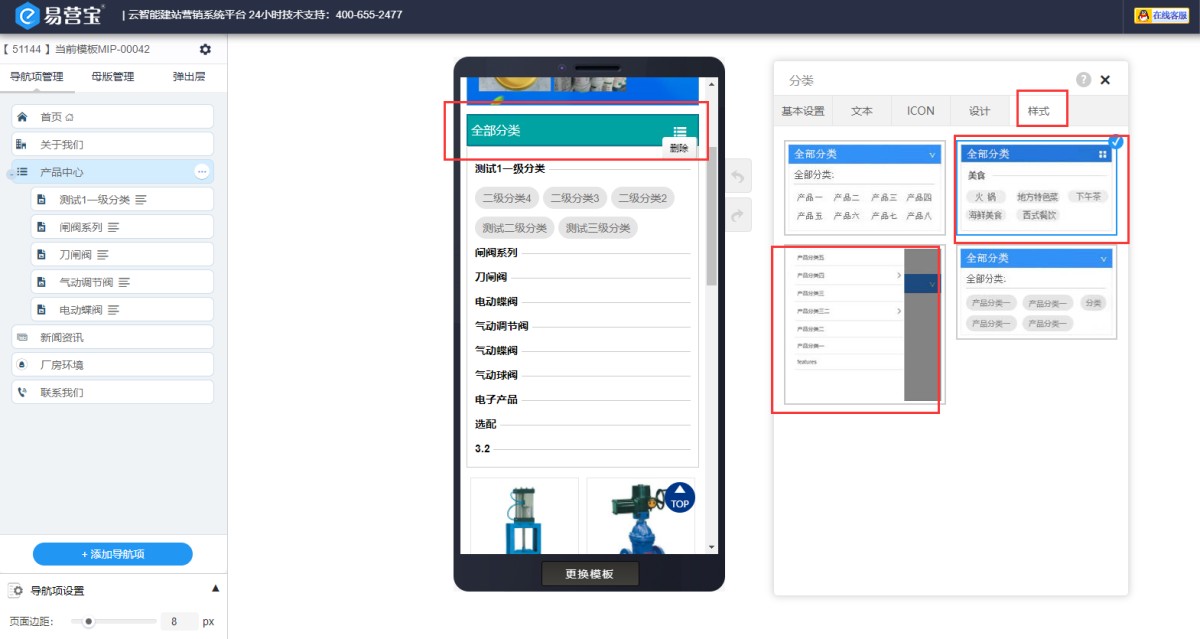
Task: Click list icon in 全部分类 phone header
Action: click(680, 131)
